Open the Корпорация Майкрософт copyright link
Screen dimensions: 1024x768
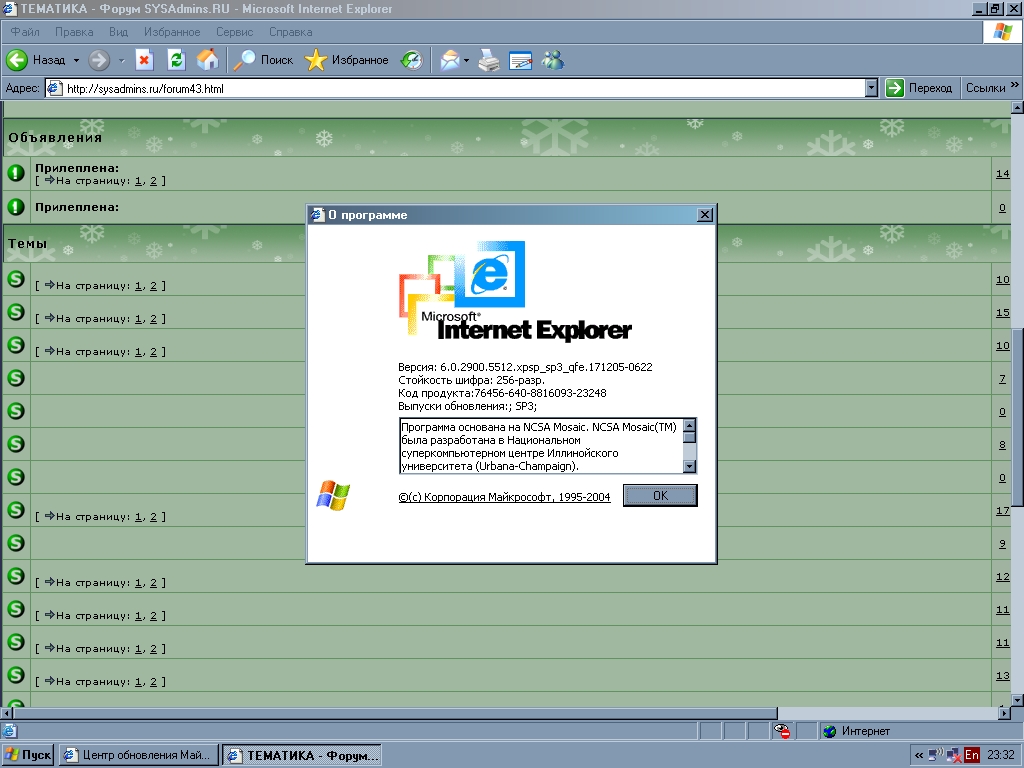(504, 497)
